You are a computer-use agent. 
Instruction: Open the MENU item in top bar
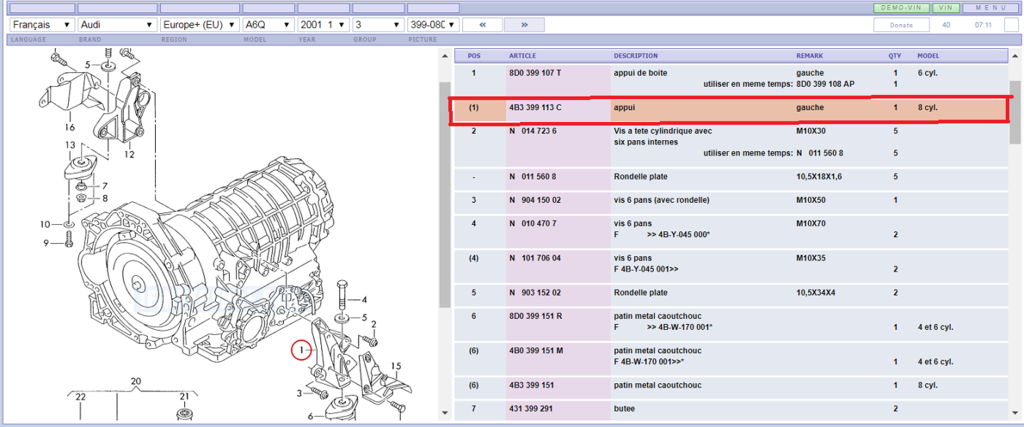coord(991,7)
